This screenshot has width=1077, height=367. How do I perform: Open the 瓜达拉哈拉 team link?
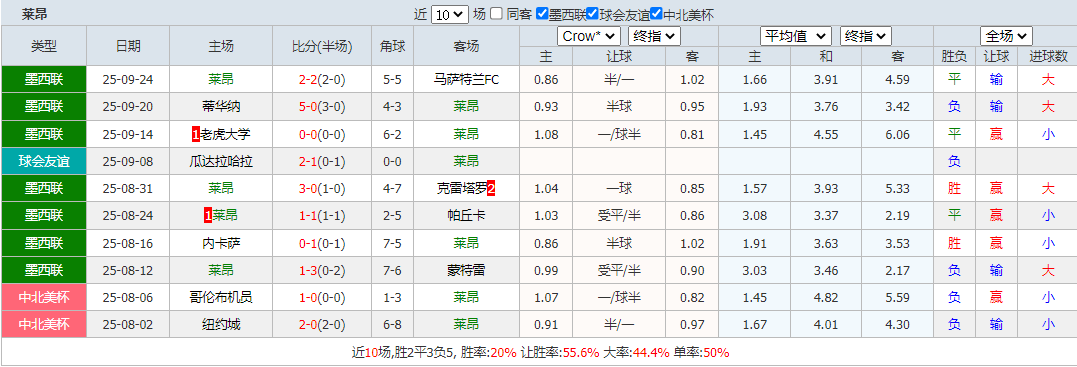(221, 162)
